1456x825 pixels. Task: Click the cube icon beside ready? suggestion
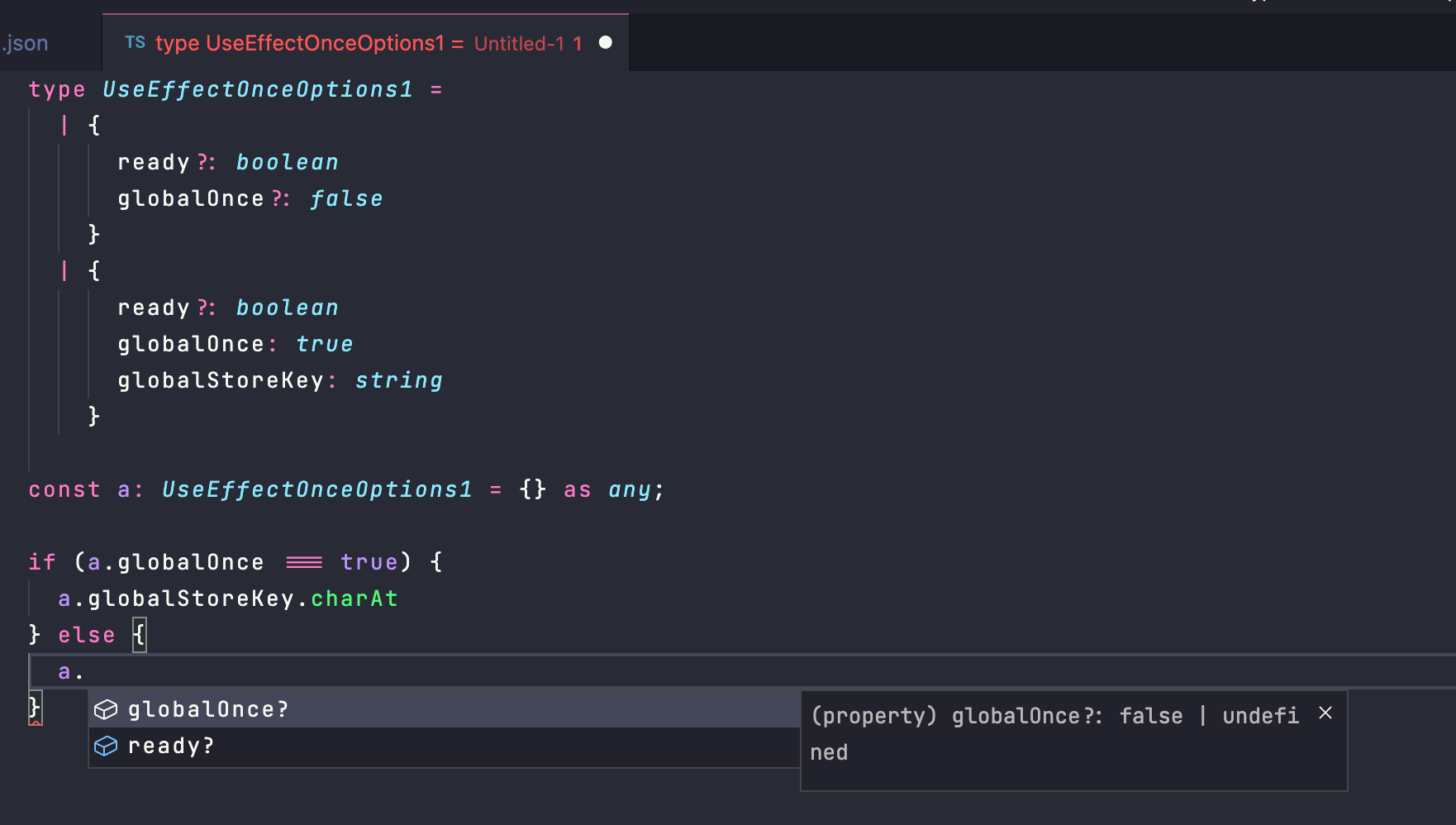(x=106, y=746)
